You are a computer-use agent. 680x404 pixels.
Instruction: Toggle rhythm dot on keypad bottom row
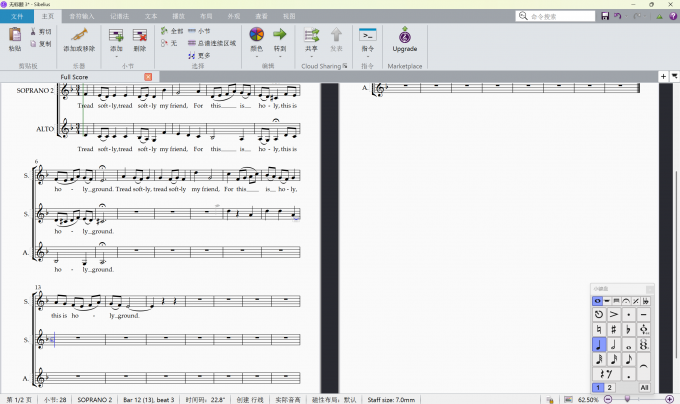pyautogui.click(x=628, y=374)
